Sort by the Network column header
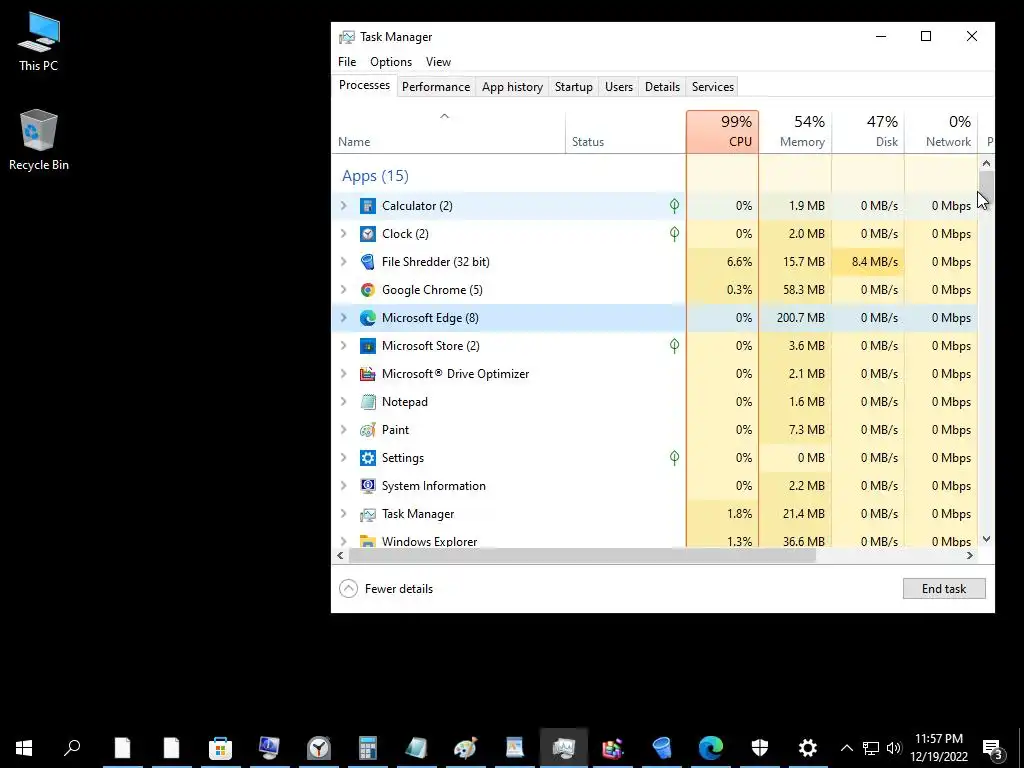 pyautogui.click(x=941, y=132)
